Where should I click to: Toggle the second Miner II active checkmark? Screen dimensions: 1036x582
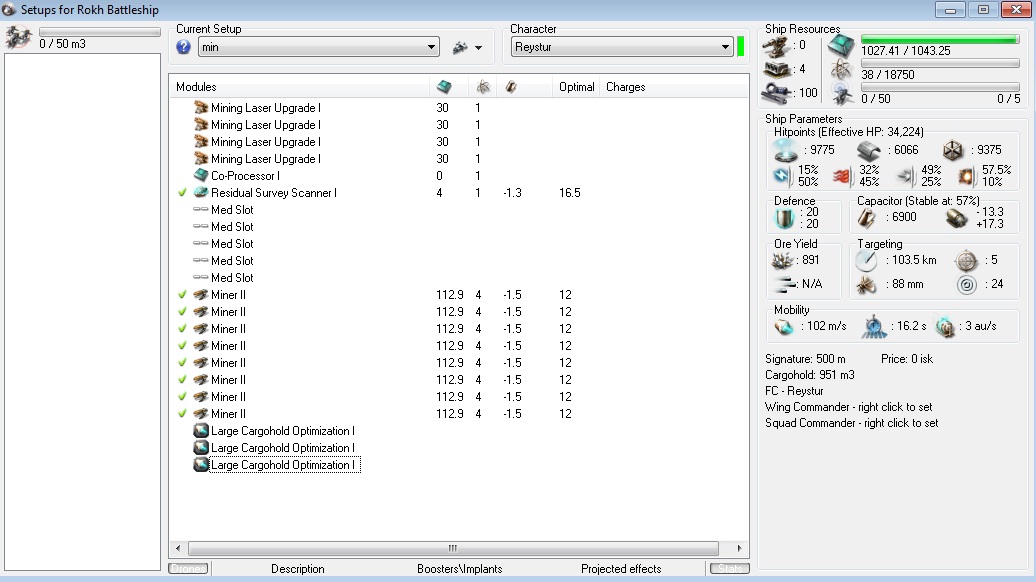182,312
